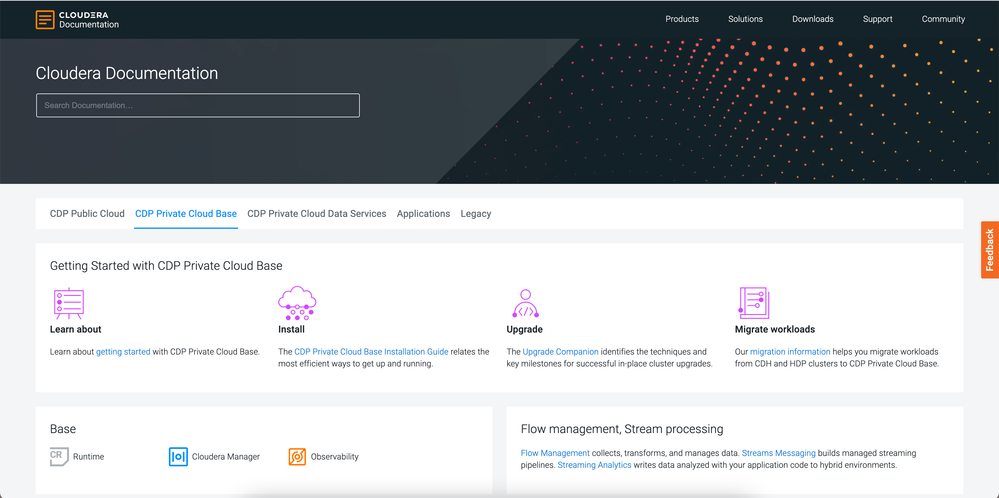Open the Upgrade Companion link
Viewport: 999px width, 498px height.
coord(561,352)
